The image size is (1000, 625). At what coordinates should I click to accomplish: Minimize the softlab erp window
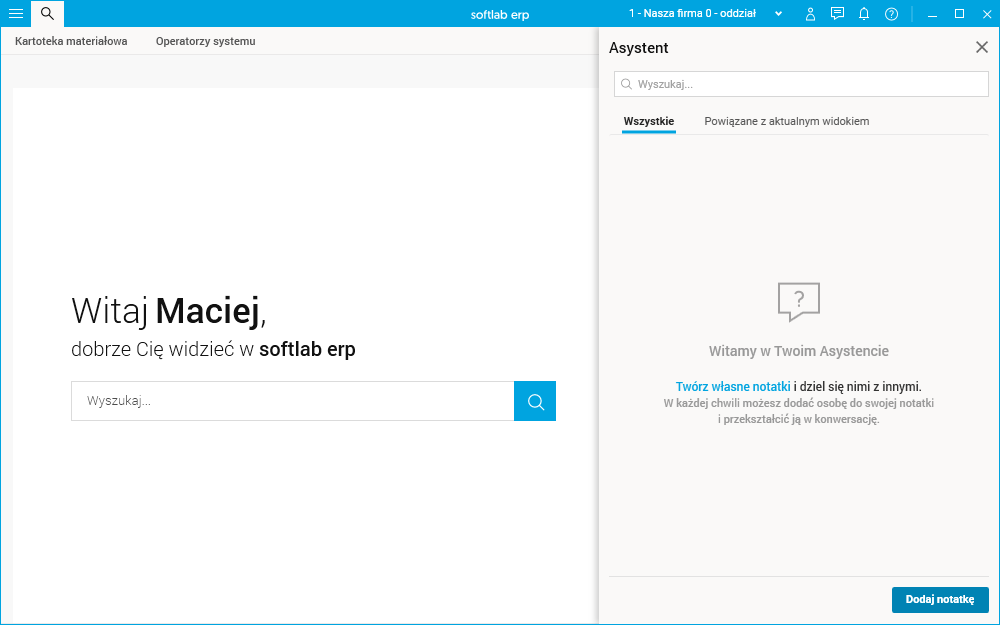[932, 14]
